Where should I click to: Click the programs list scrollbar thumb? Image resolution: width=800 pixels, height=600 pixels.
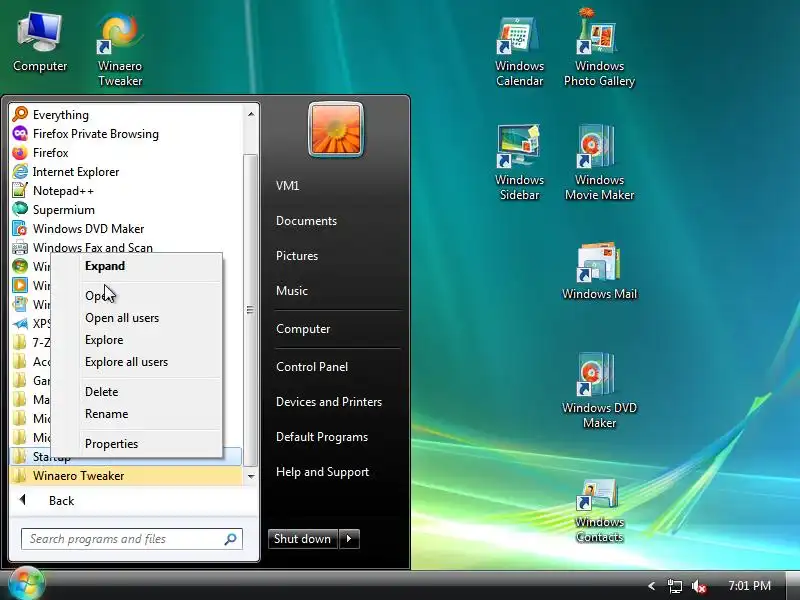pos(250,310)
